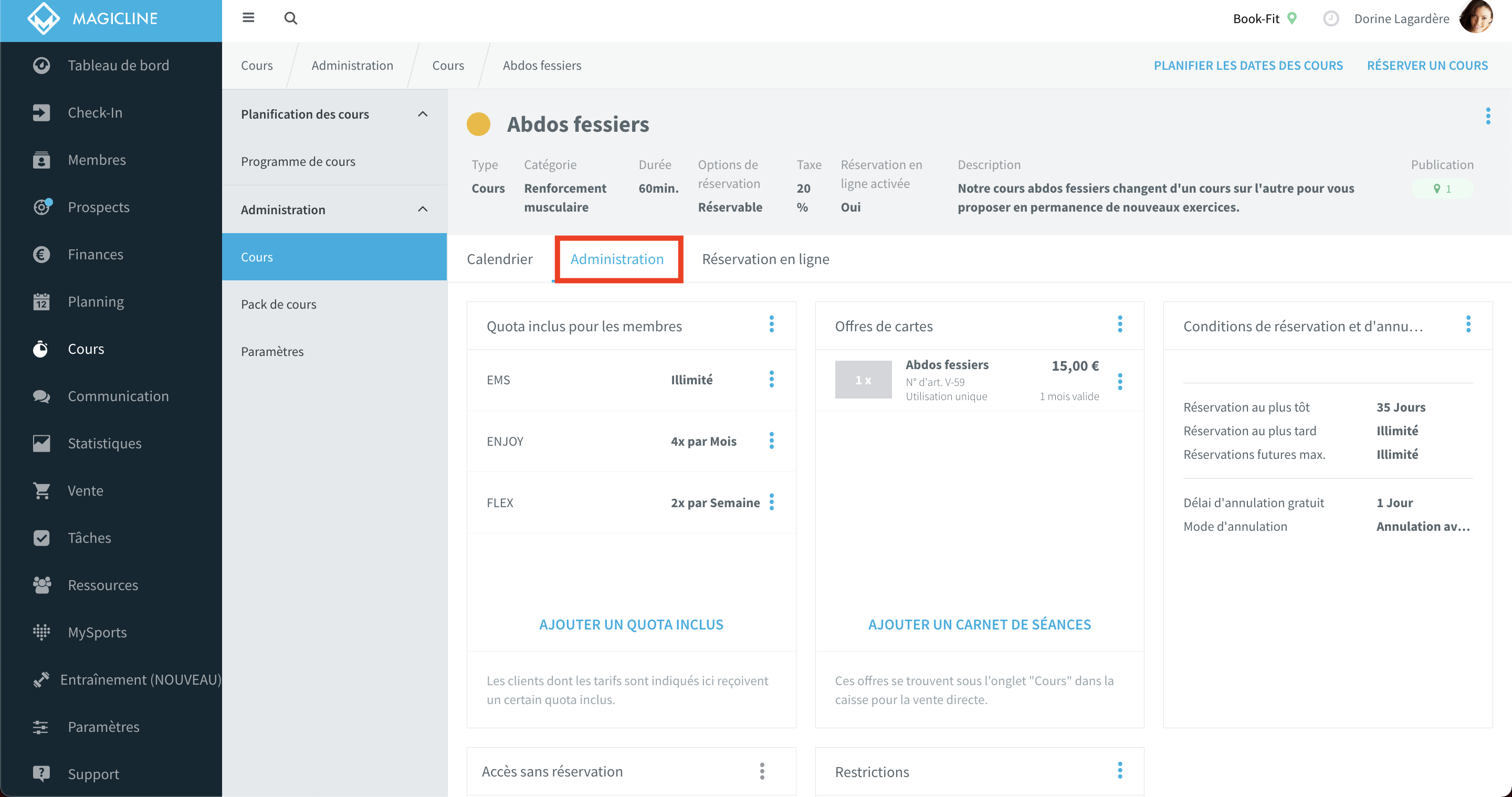
Task: Open the hamburger menu icon
Action: coord(248,18)
